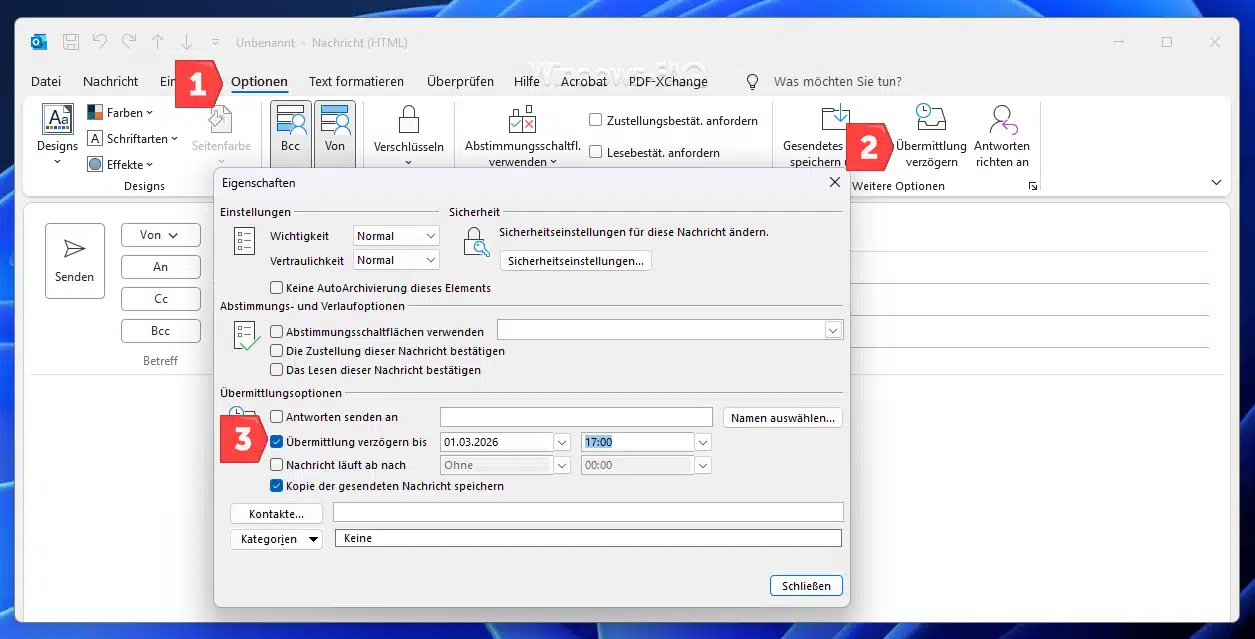Click the Sicherheitseinstellungen... button
1255x639 pixels.
[575, 261]
